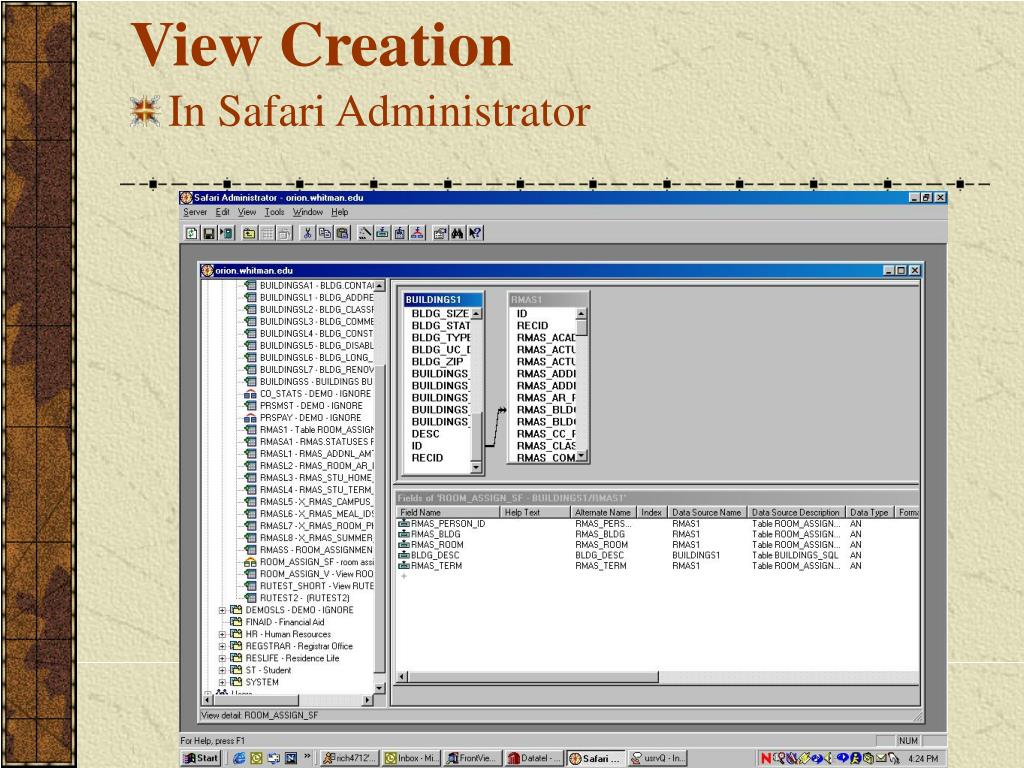Screen dimensions: 1024x768
Task: Click BUILDINGS1 list scroll down arrow
Action: [476, 467]
